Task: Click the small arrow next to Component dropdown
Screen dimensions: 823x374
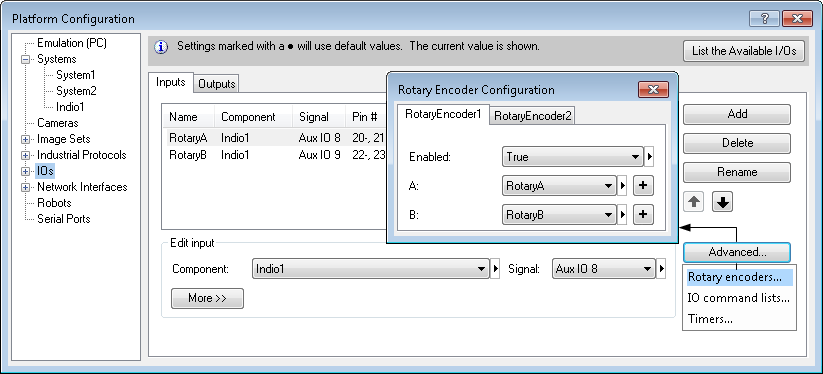Action: tap(495, 269)
